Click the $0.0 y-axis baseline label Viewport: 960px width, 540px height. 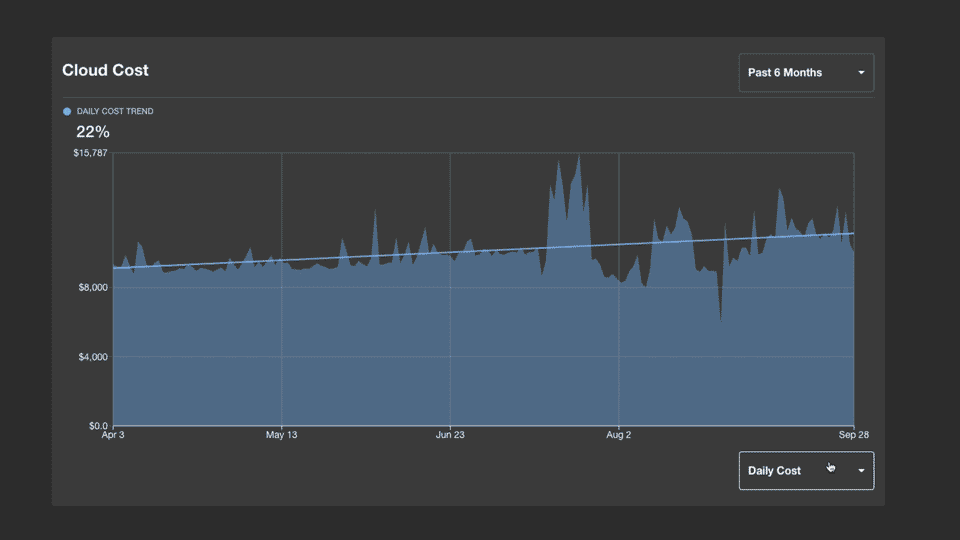[97, 426]
